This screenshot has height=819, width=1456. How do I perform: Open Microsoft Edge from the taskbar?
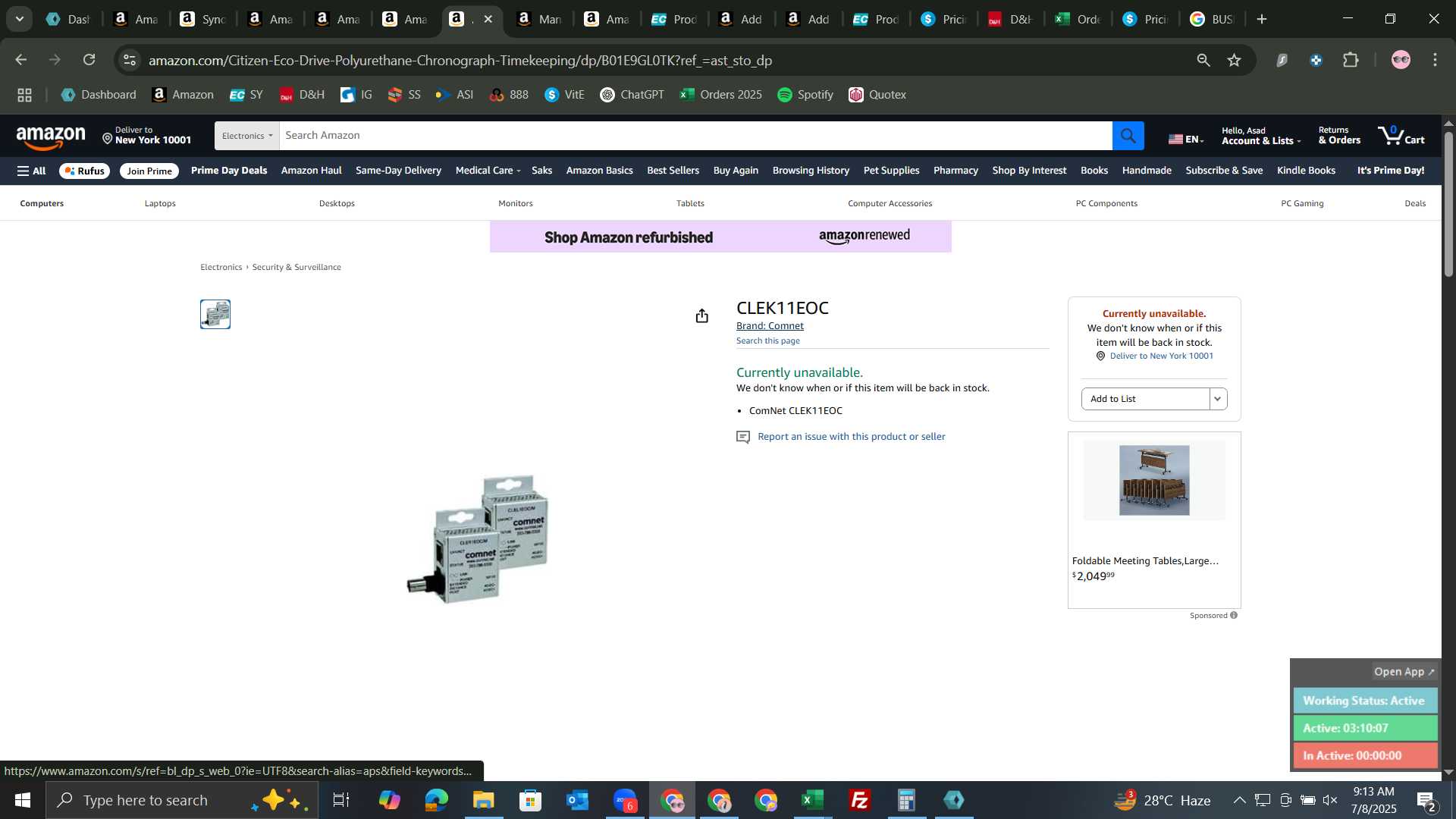(437, 800)
